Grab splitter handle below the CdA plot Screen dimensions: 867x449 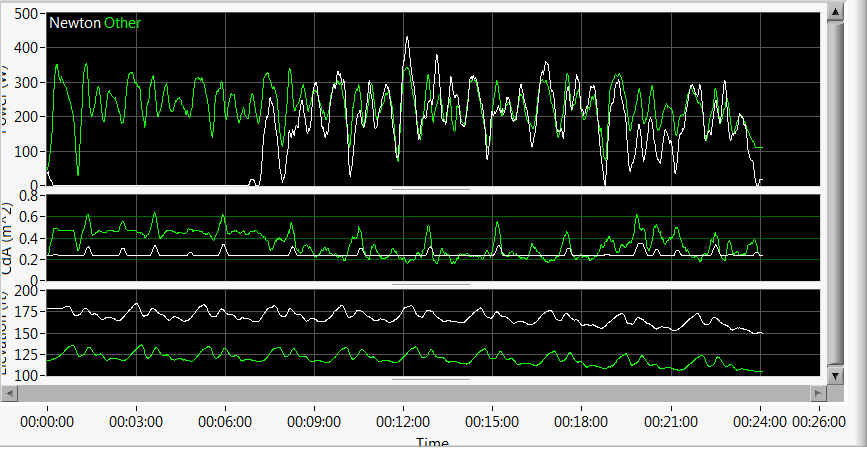tap(430, 284)
